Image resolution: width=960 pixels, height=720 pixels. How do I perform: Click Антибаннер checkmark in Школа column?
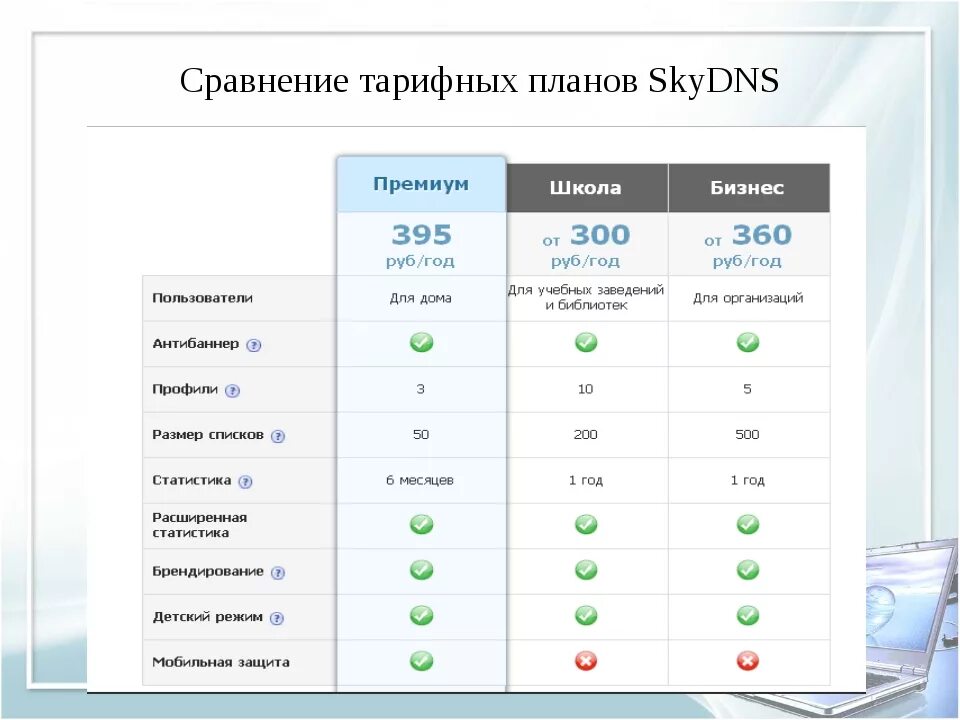(586, 342)
